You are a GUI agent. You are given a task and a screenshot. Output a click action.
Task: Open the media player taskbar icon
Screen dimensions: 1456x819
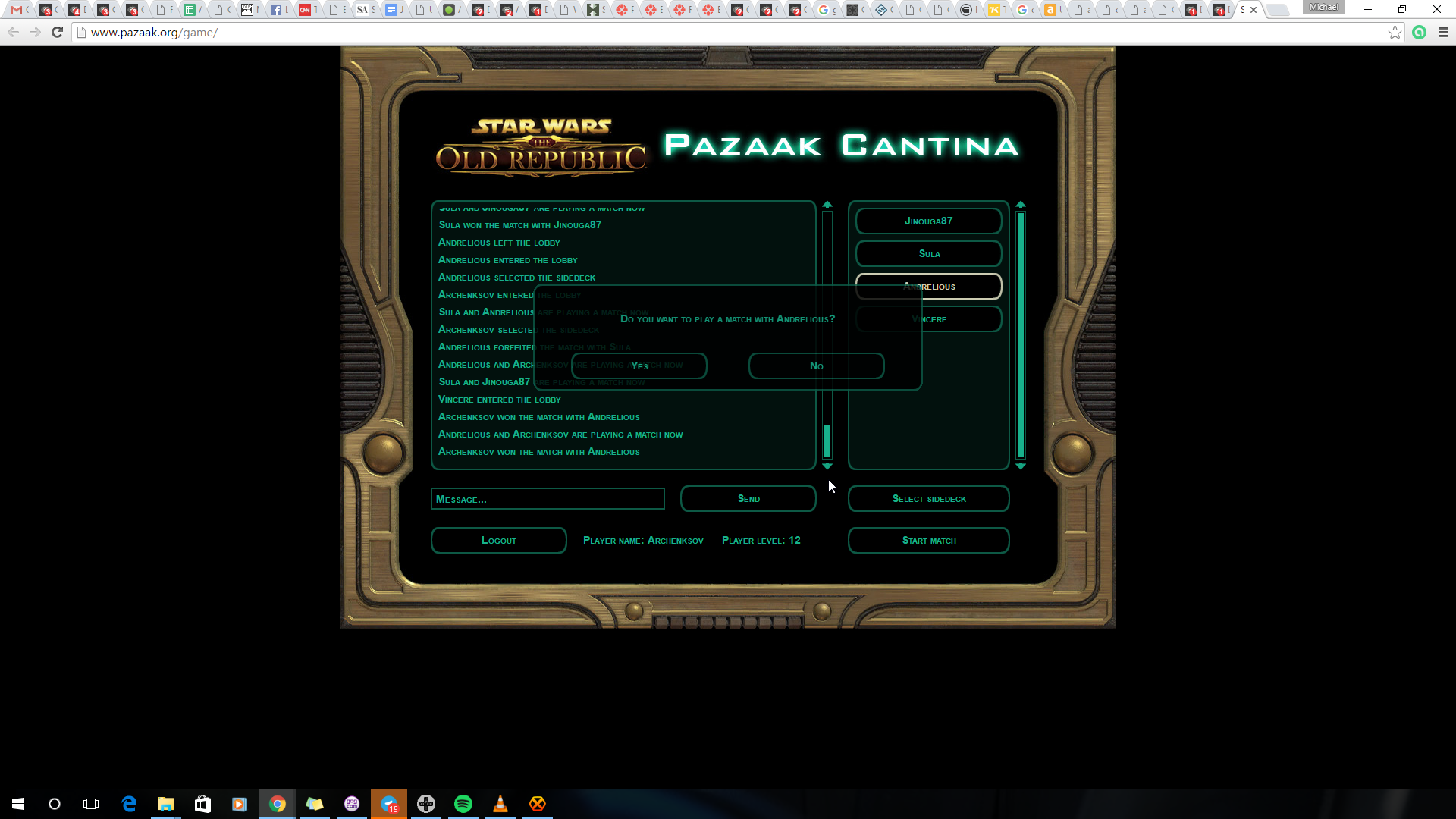(240, 804)
